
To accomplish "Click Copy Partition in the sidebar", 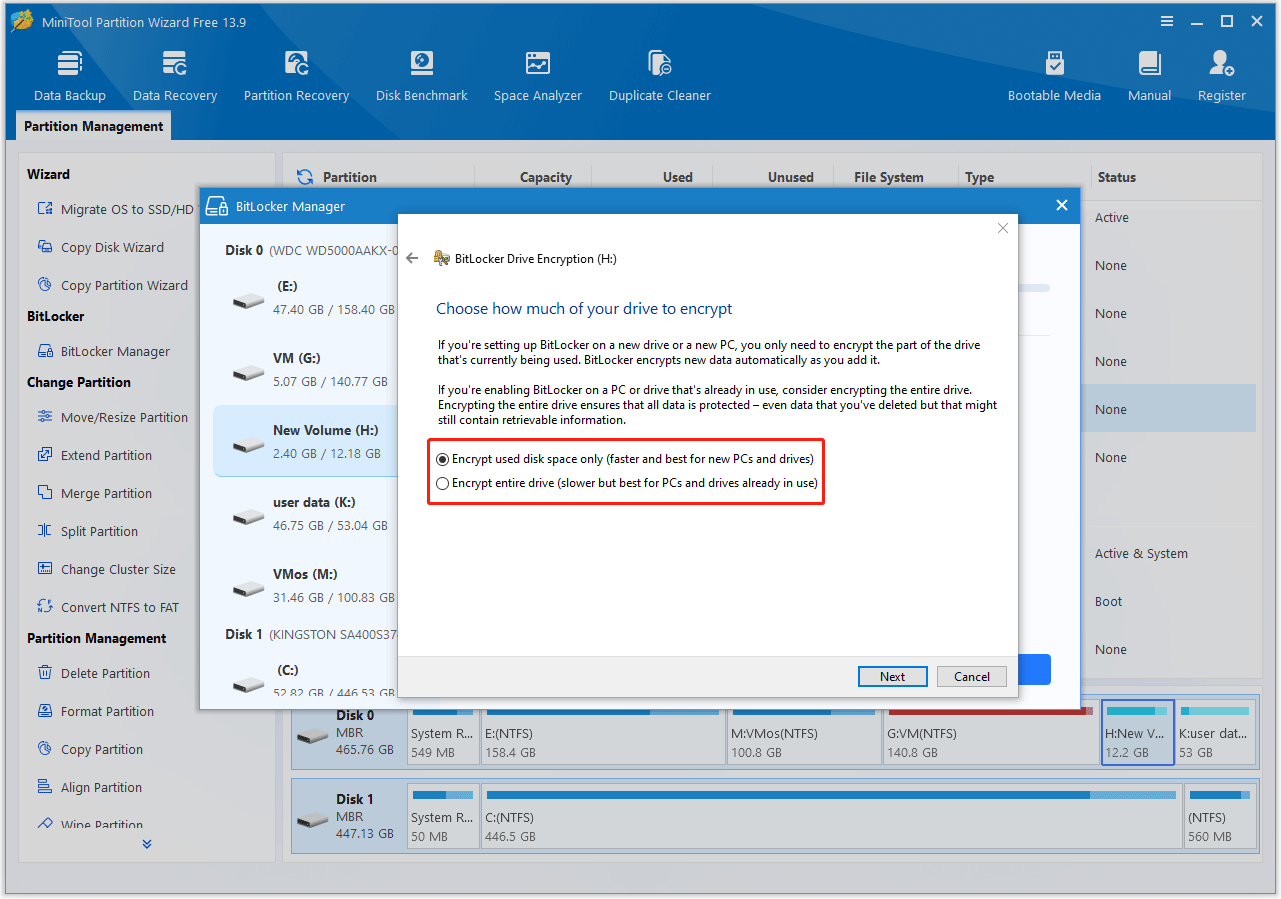I will (89, 749).
